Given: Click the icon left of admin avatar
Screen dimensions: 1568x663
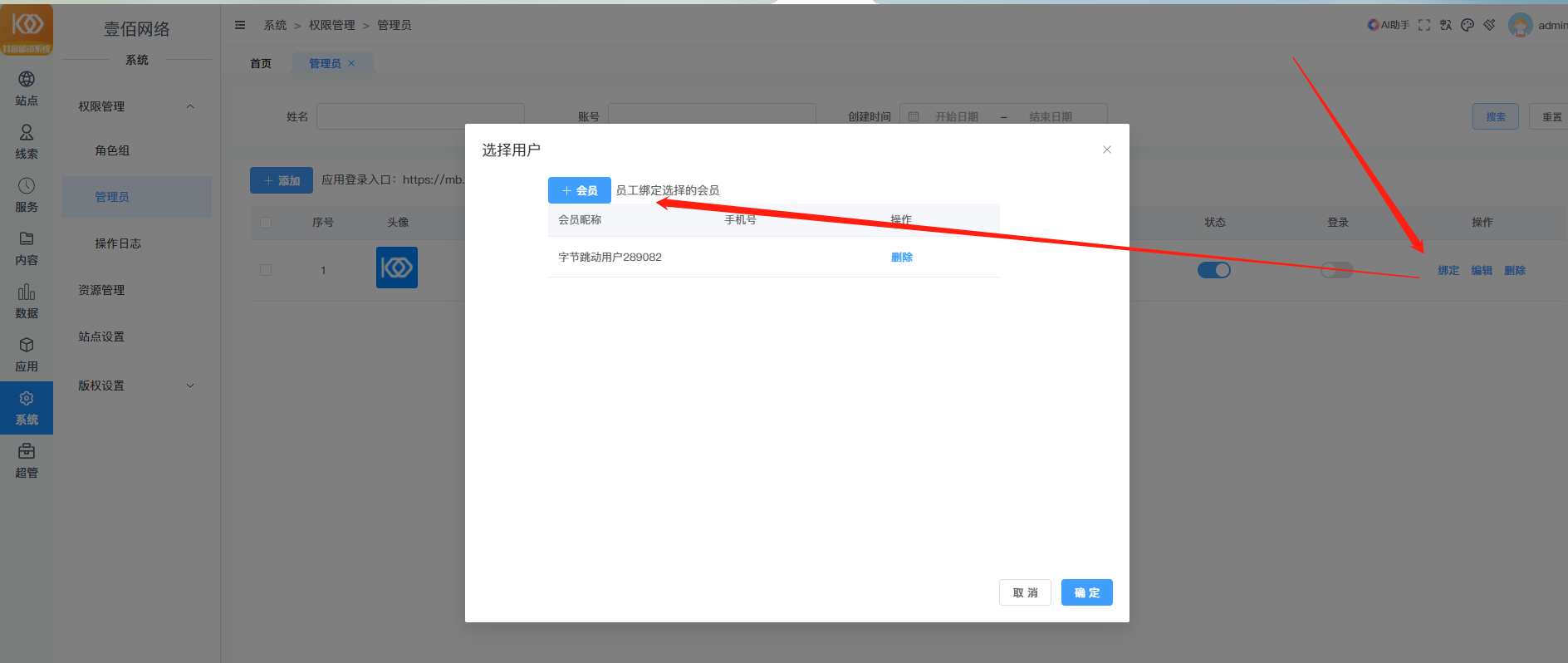Looking at the screenshot, I should 1489,25.
